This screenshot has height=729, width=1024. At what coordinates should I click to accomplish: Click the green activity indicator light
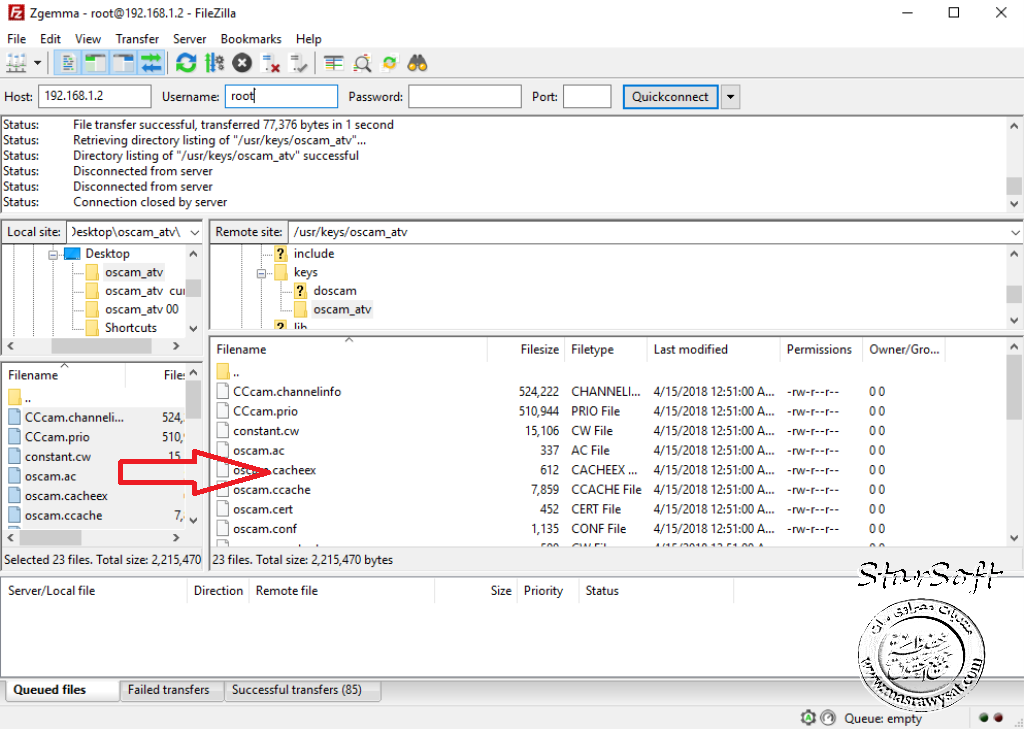(984, 718)
